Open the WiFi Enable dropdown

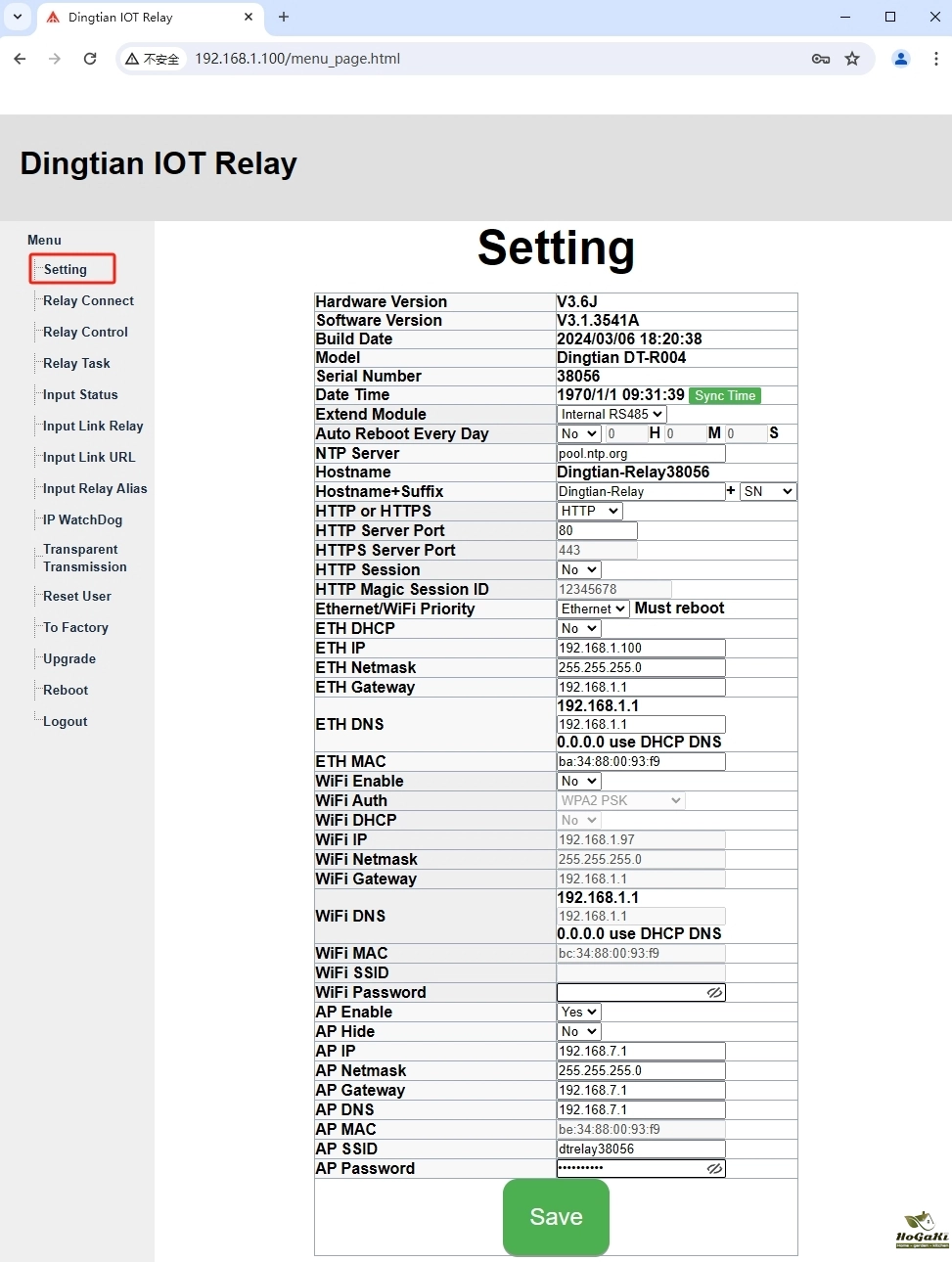coord(579,781)
